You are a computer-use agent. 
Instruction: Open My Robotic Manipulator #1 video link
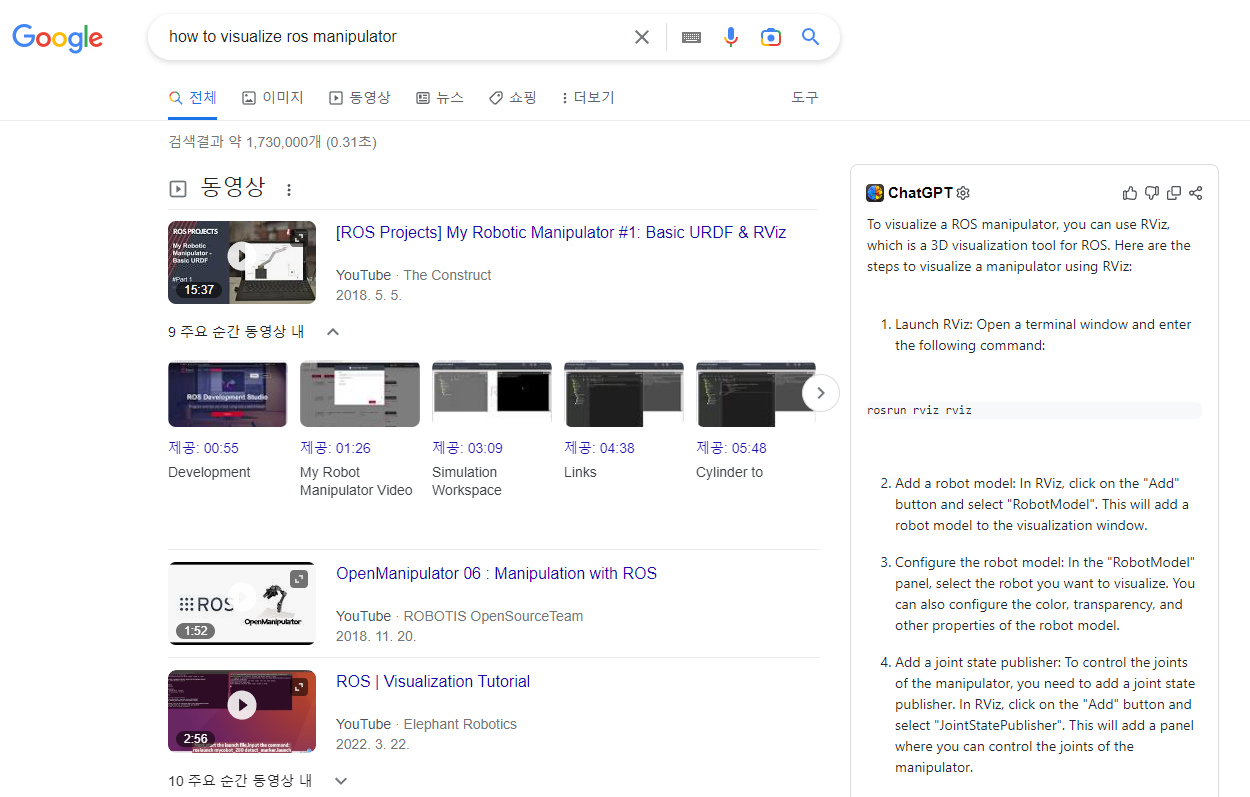coord(561,232)
